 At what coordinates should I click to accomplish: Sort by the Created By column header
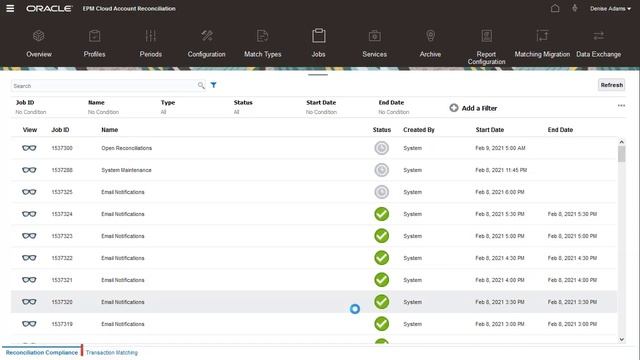[419, 130]
